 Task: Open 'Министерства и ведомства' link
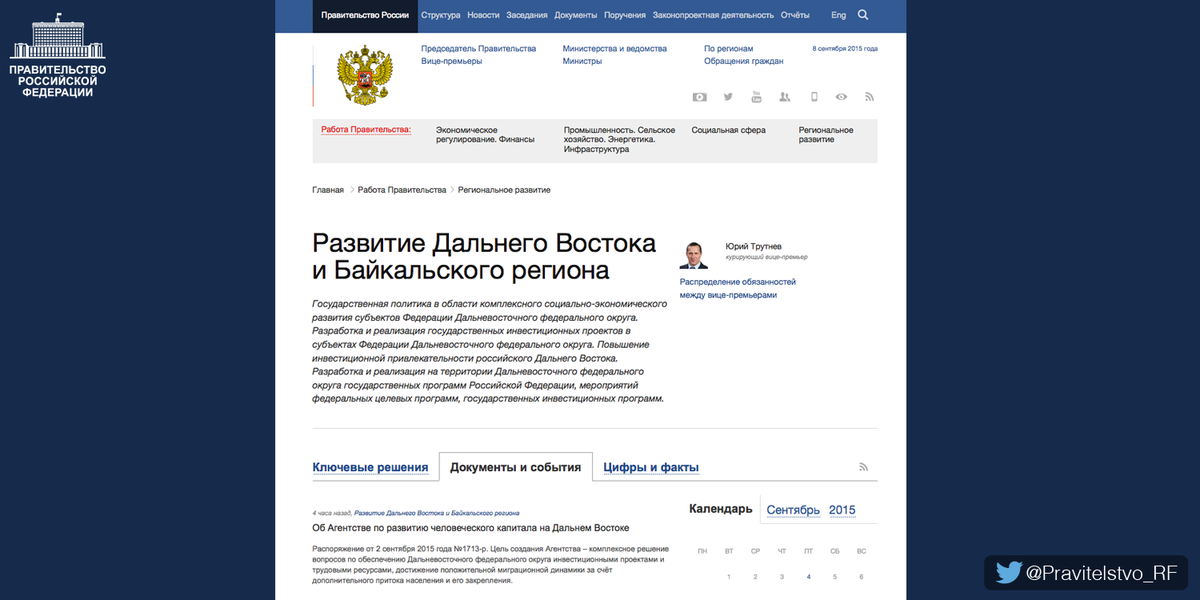(x=615, y=48)
